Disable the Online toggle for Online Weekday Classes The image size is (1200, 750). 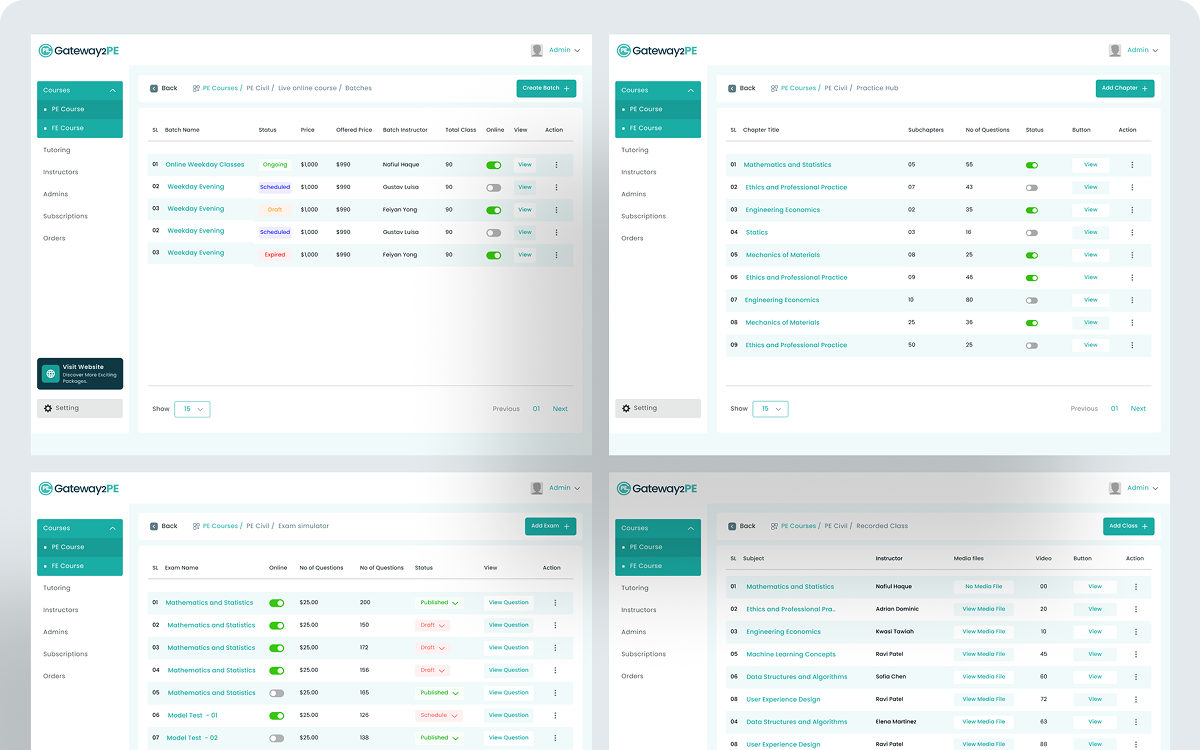pyautogui.click(x=493, y=164)
